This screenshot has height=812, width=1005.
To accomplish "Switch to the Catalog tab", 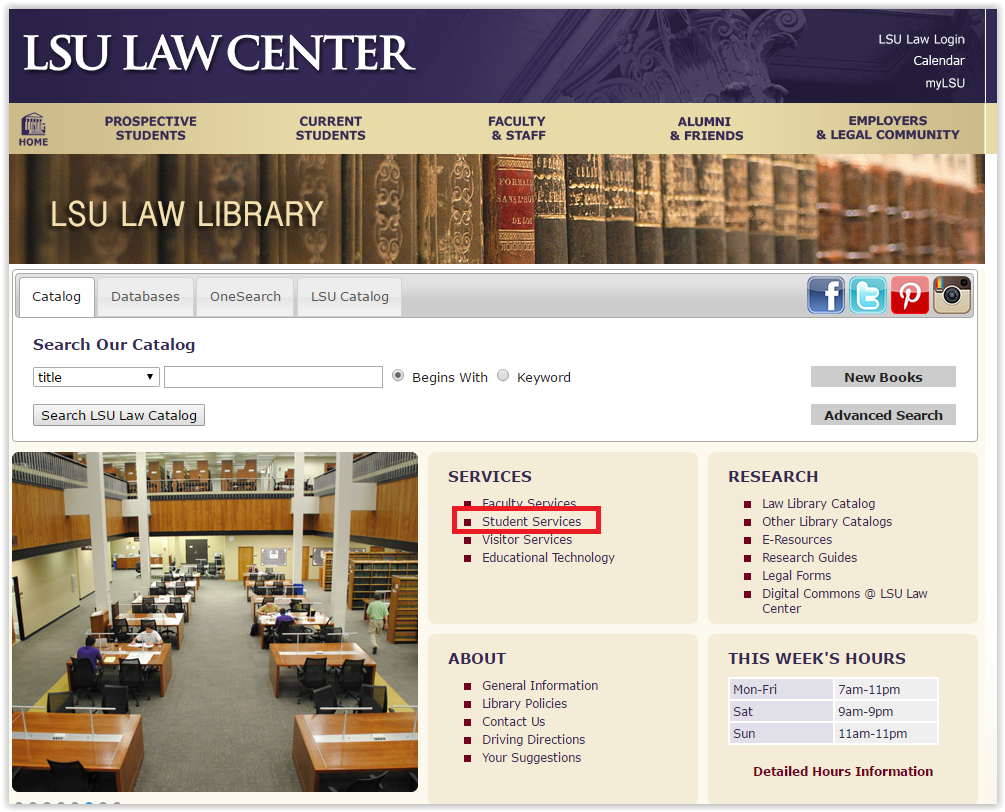I will click(x=56, y=297).
